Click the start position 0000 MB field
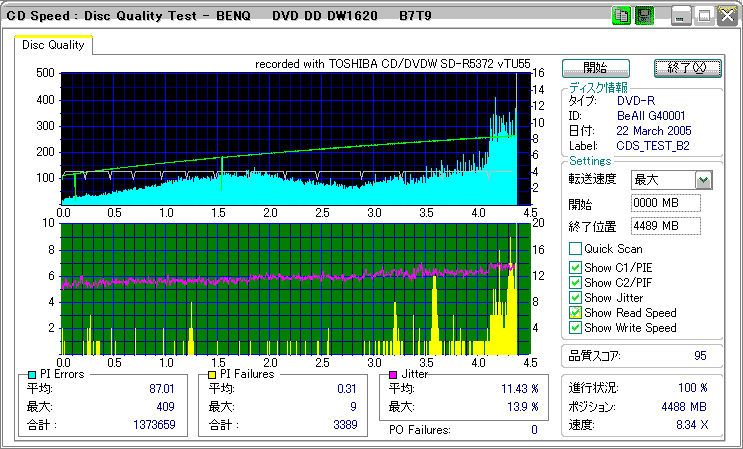 665,203
